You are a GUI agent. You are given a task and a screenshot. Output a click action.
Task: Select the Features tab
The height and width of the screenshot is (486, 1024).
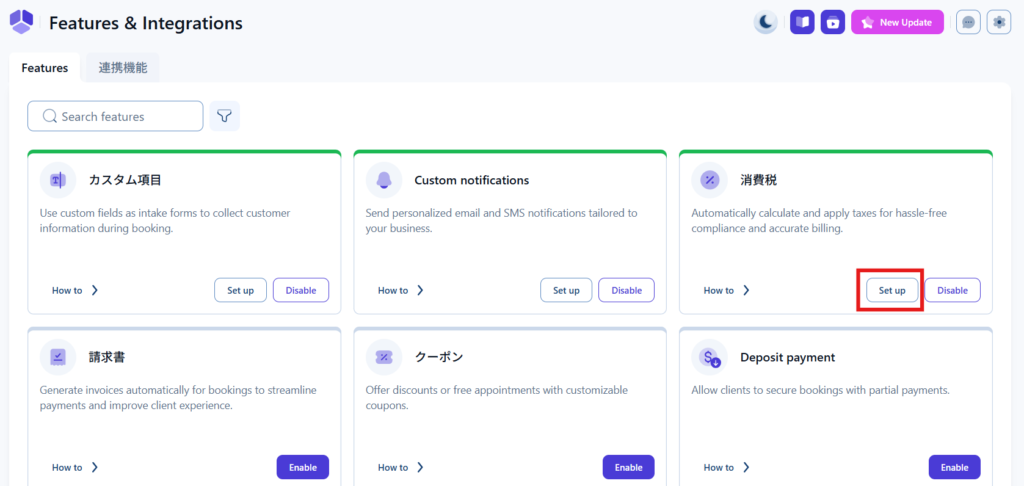click(x=45, y=68)
